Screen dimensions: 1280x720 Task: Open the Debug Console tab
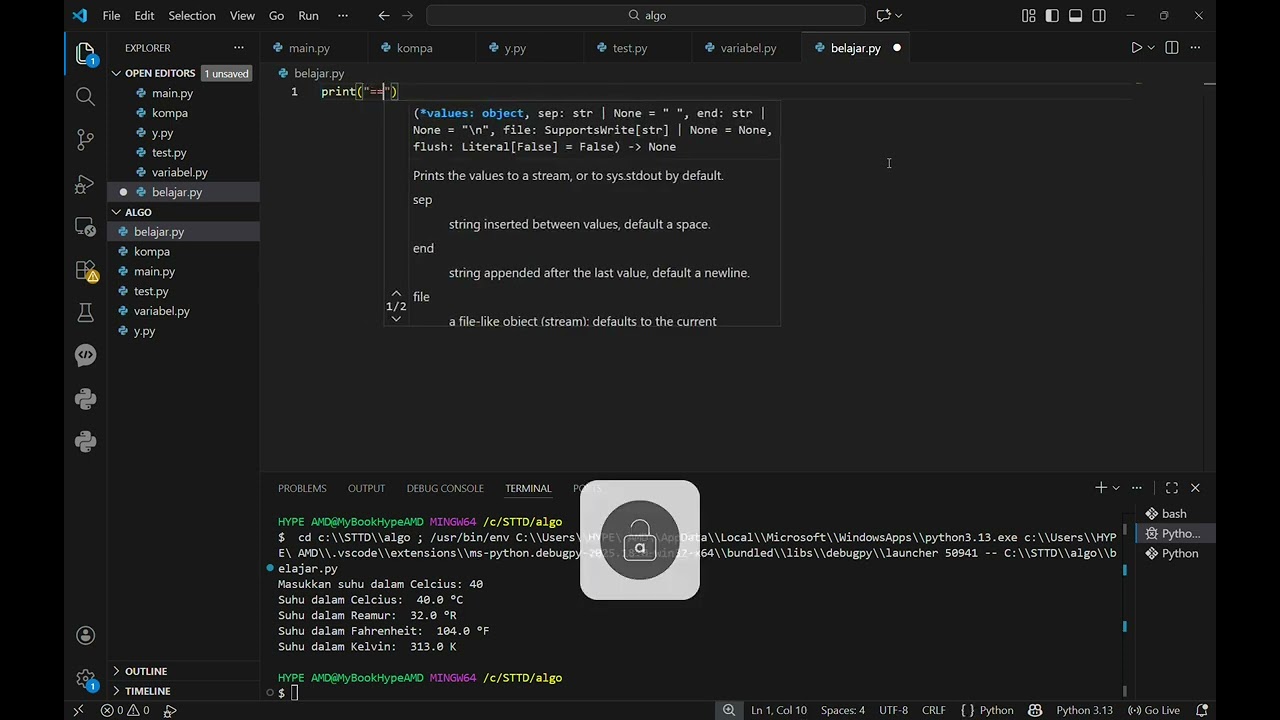point(445,488)
